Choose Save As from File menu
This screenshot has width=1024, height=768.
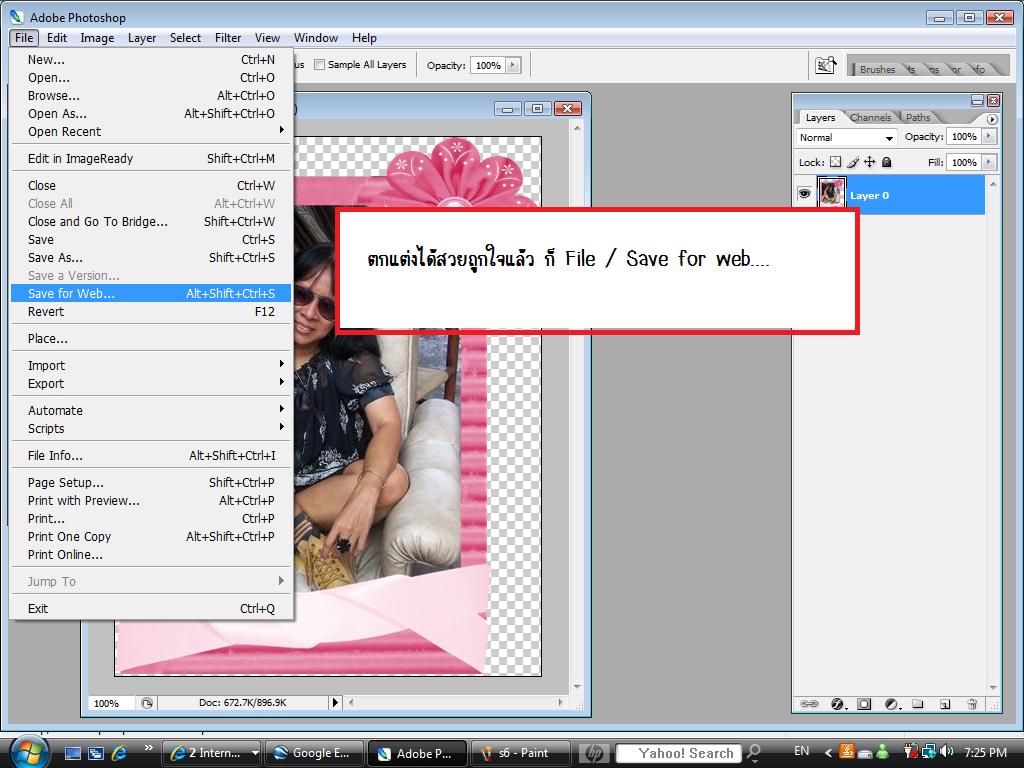pos(150,258)
